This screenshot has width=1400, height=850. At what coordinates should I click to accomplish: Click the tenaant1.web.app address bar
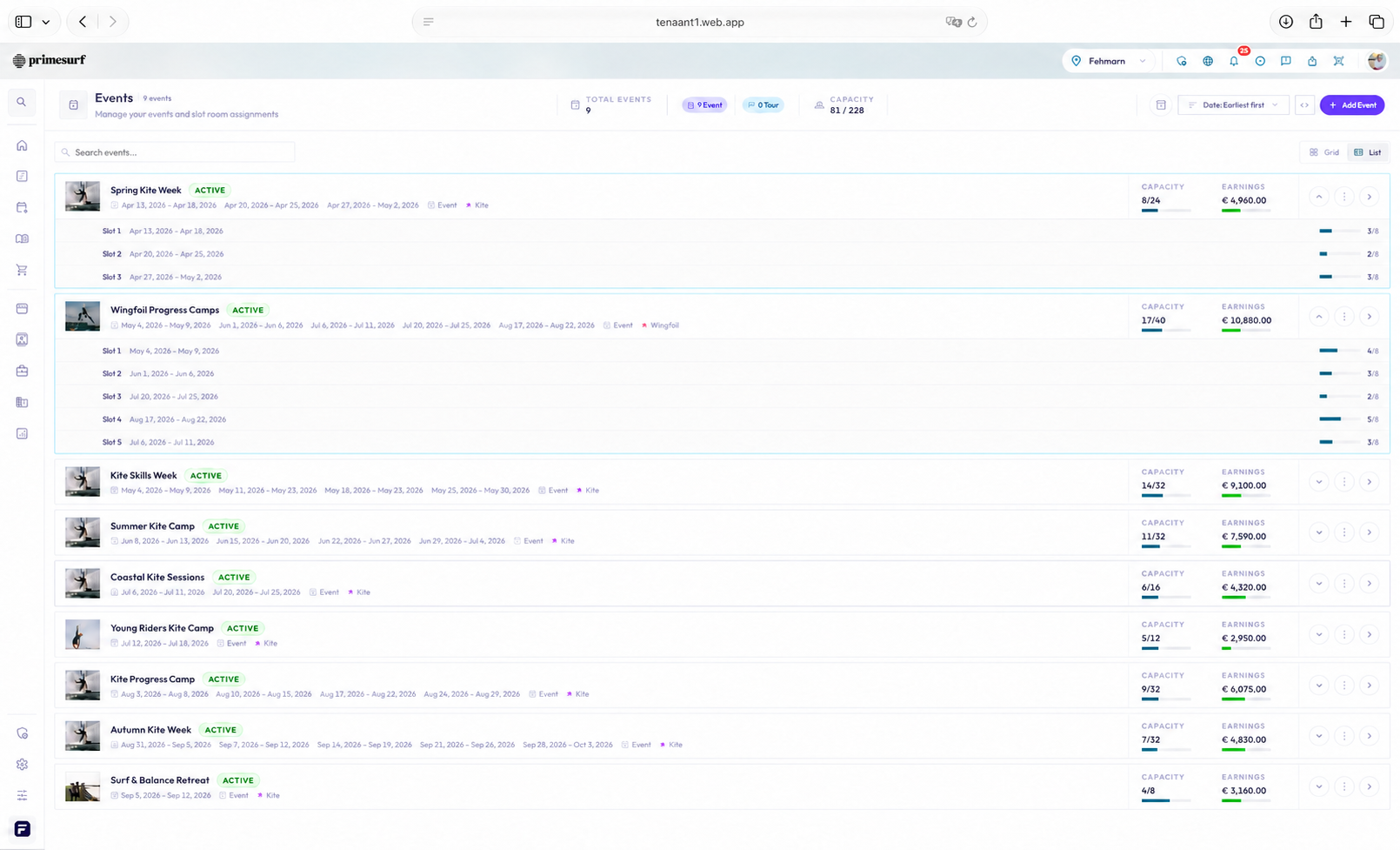point(699,22)
